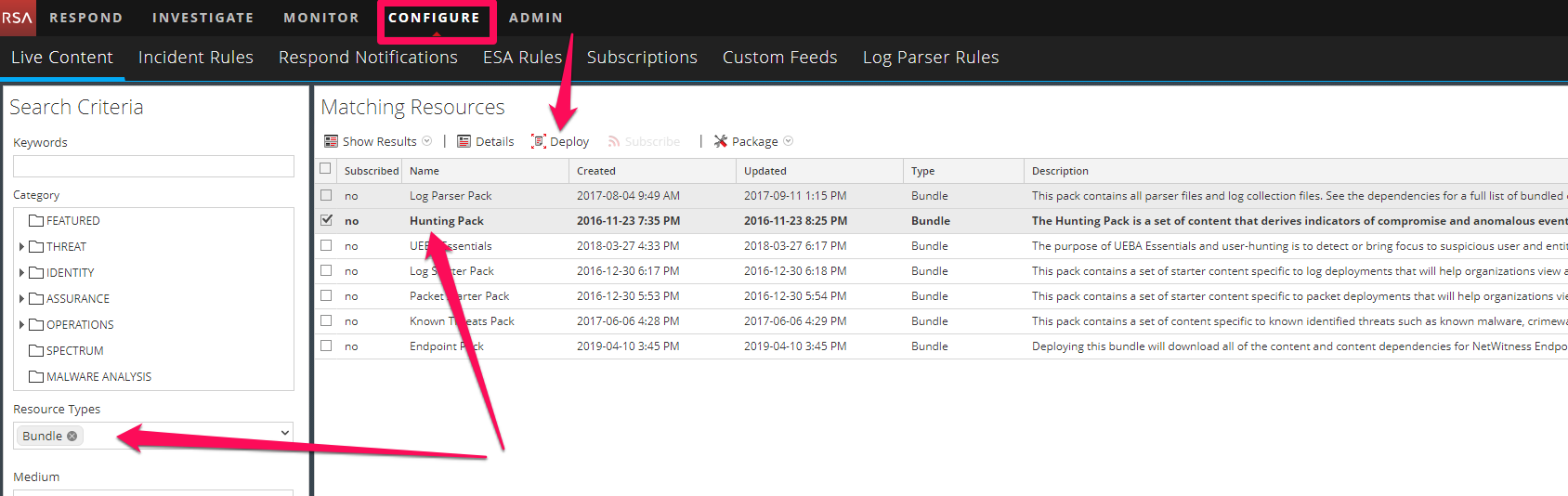Switch to the ESA Rules tab
The height and width of the screenshot is (496, 1568).
[x=522, y=58]
